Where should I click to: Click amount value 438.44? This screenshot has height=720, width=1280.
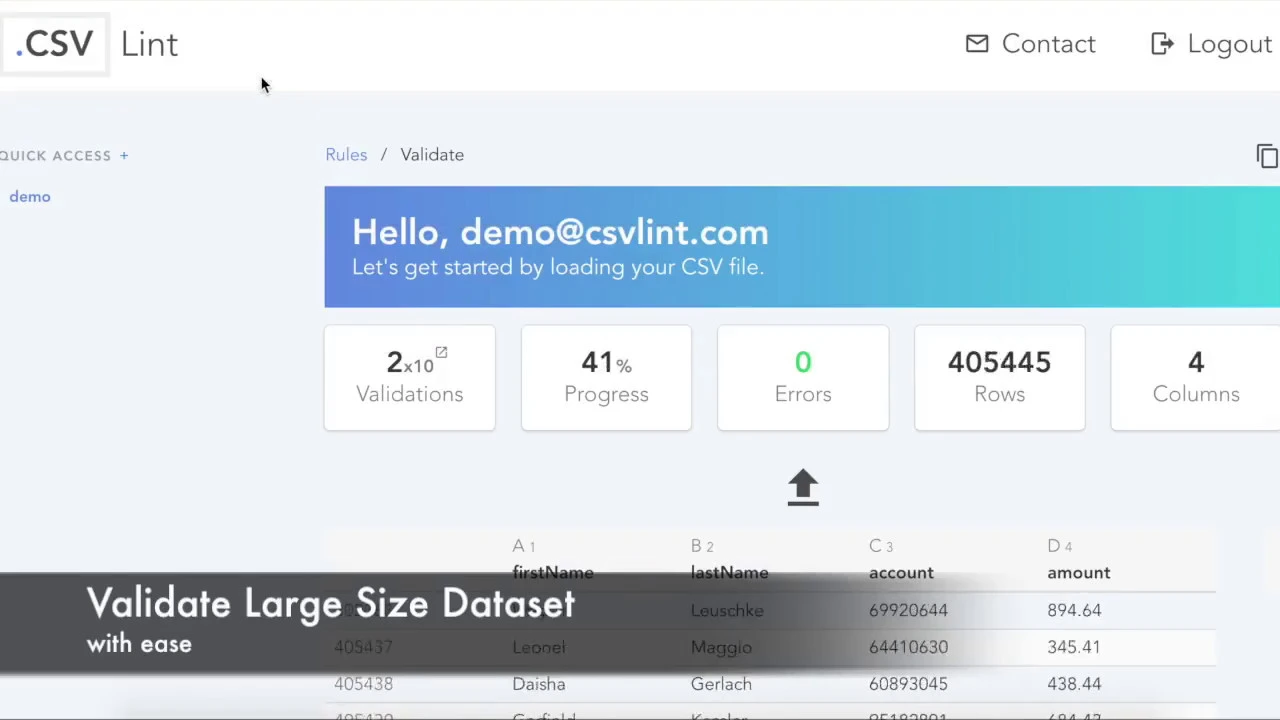(1074, 684)
